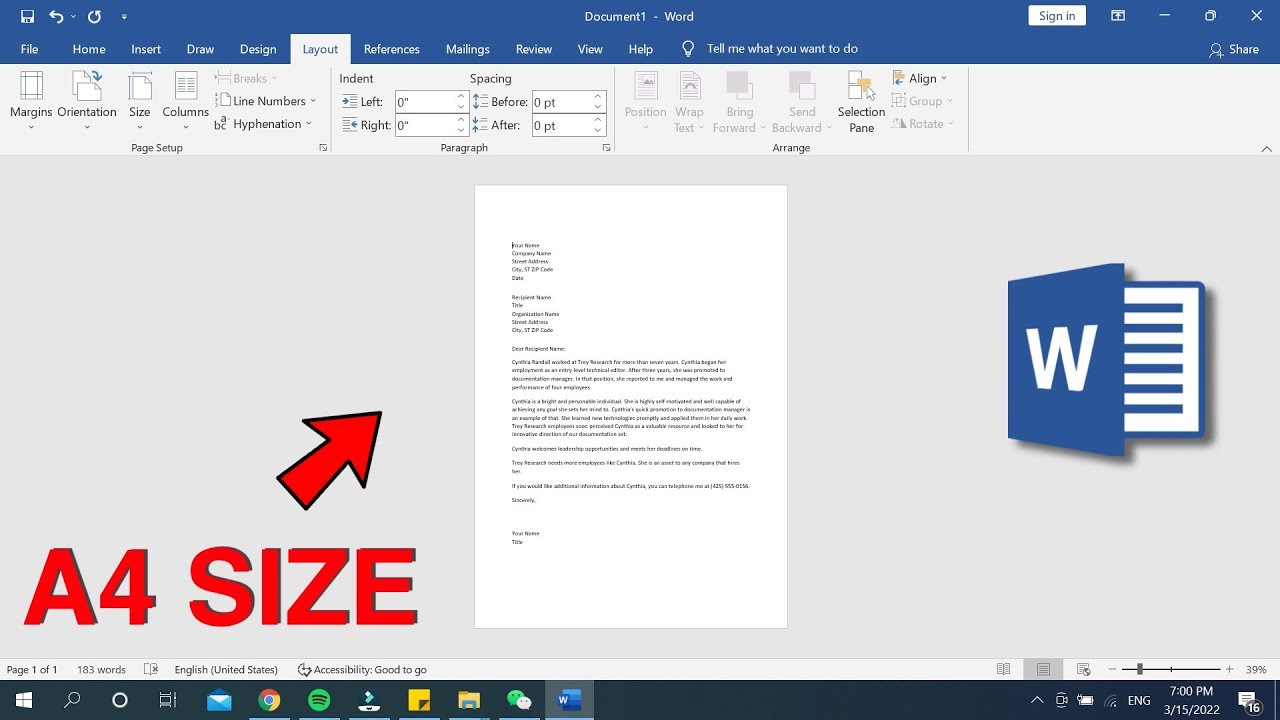Open the Margins gallery
The height and width of the screenshot is (720, 1280).
point(31,101)
